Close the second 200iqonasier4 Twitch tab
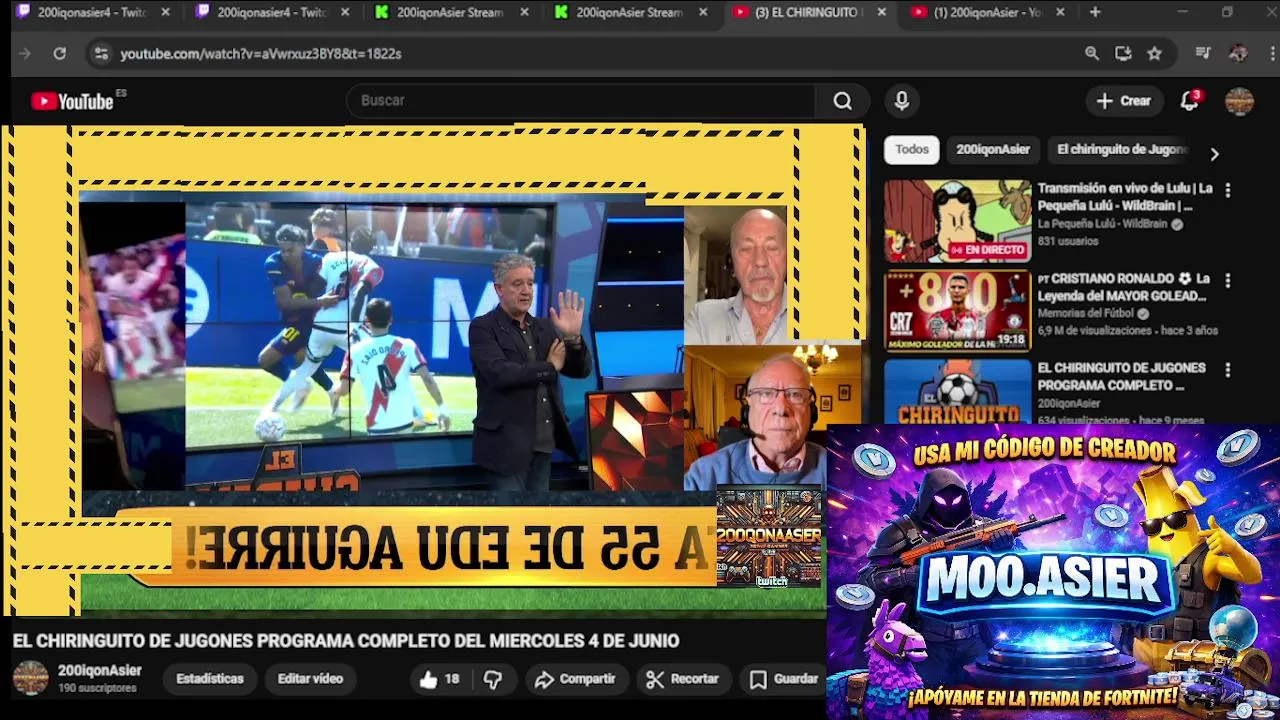The width and height of the screenshot is (1280, 720). pyautogui.click(x=345, y=12)
